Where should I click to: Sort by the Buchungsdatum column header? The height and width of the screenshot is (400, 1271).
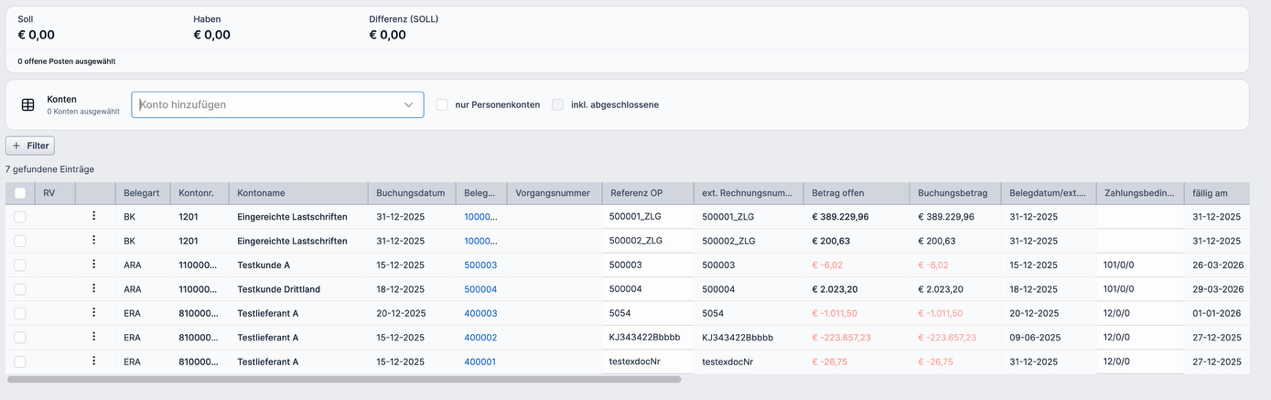pos(410,193)
